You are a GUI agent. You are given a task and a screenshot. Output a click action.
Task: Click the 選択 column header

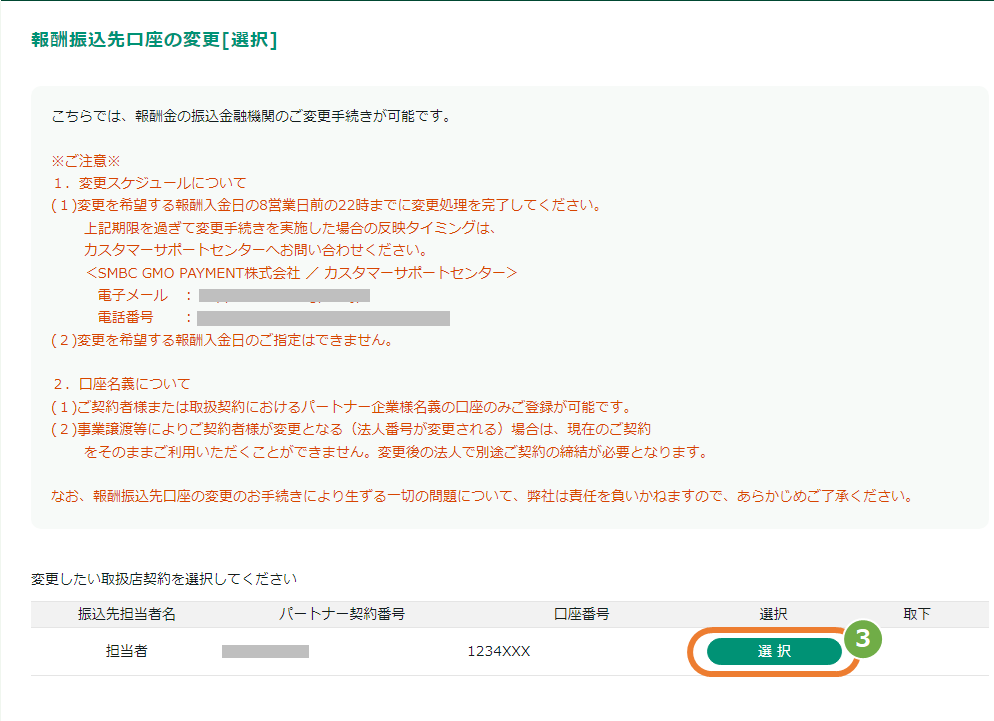click(x=773, y=614)
